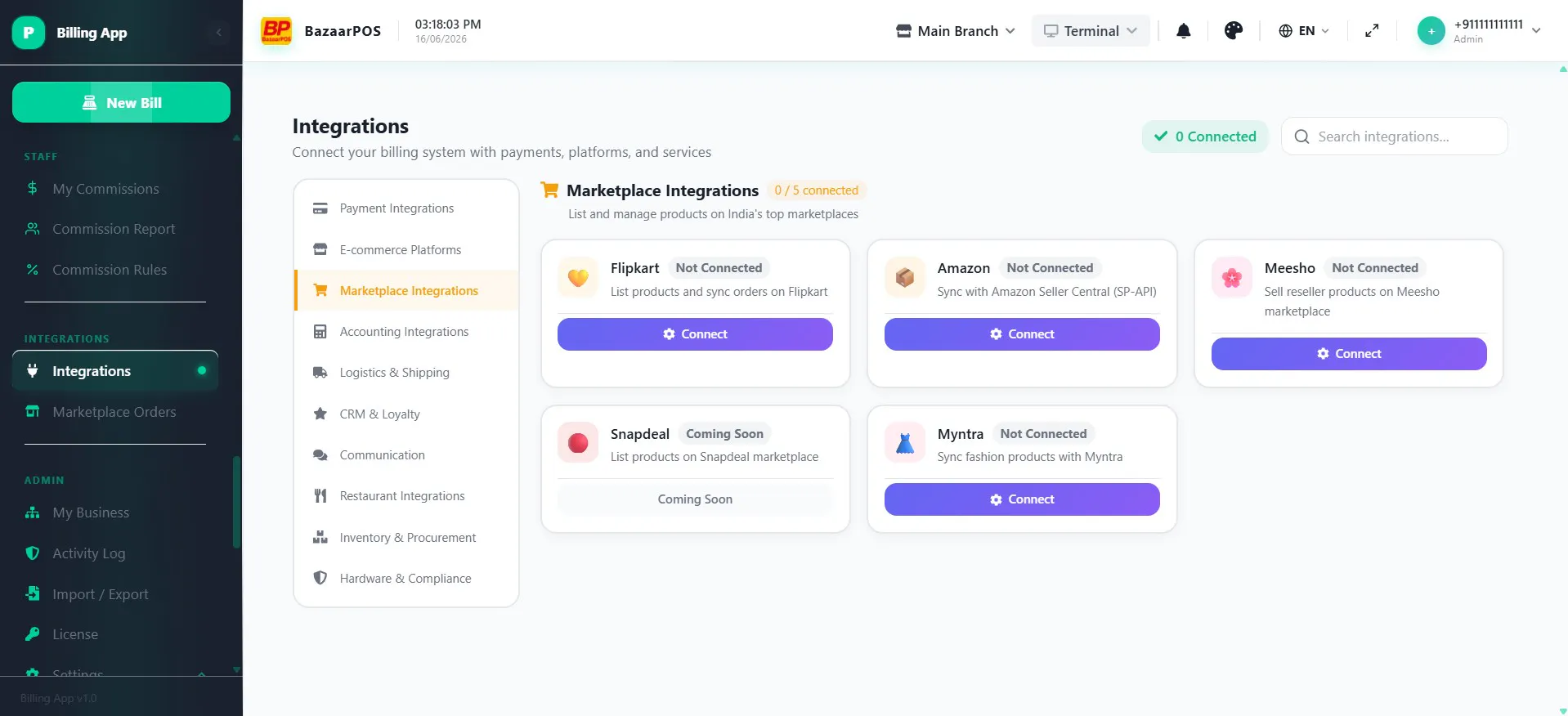Viewport: 1568px width, 716px height.
Task: Connect the Myntra integration
Action: (x=1022, y=499)
